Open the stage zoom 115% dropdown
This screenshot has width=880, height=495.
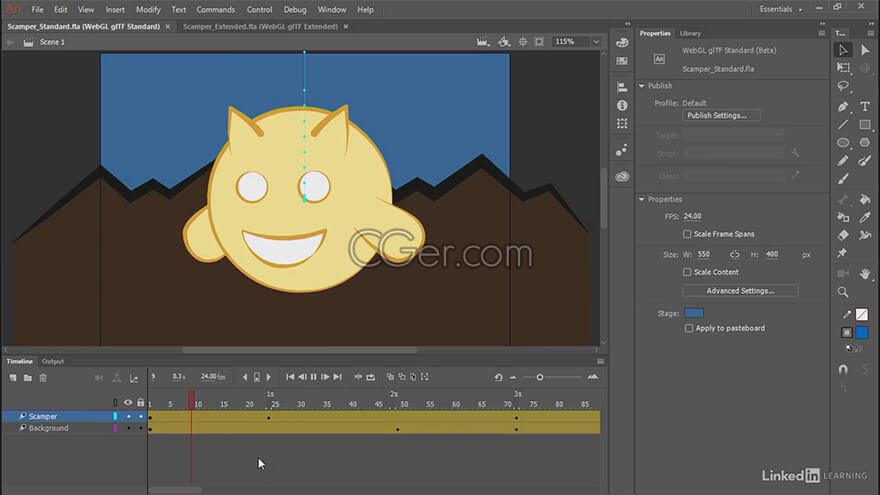(596, 42)
